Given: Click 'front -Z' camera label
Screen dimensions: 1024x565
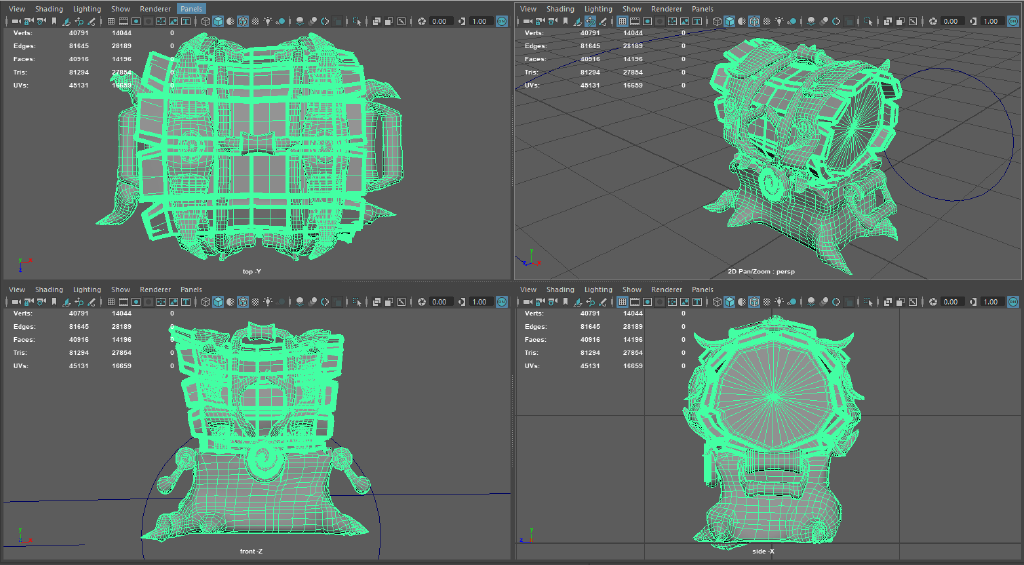Looking at the screenshot, I should click(251, 551).
